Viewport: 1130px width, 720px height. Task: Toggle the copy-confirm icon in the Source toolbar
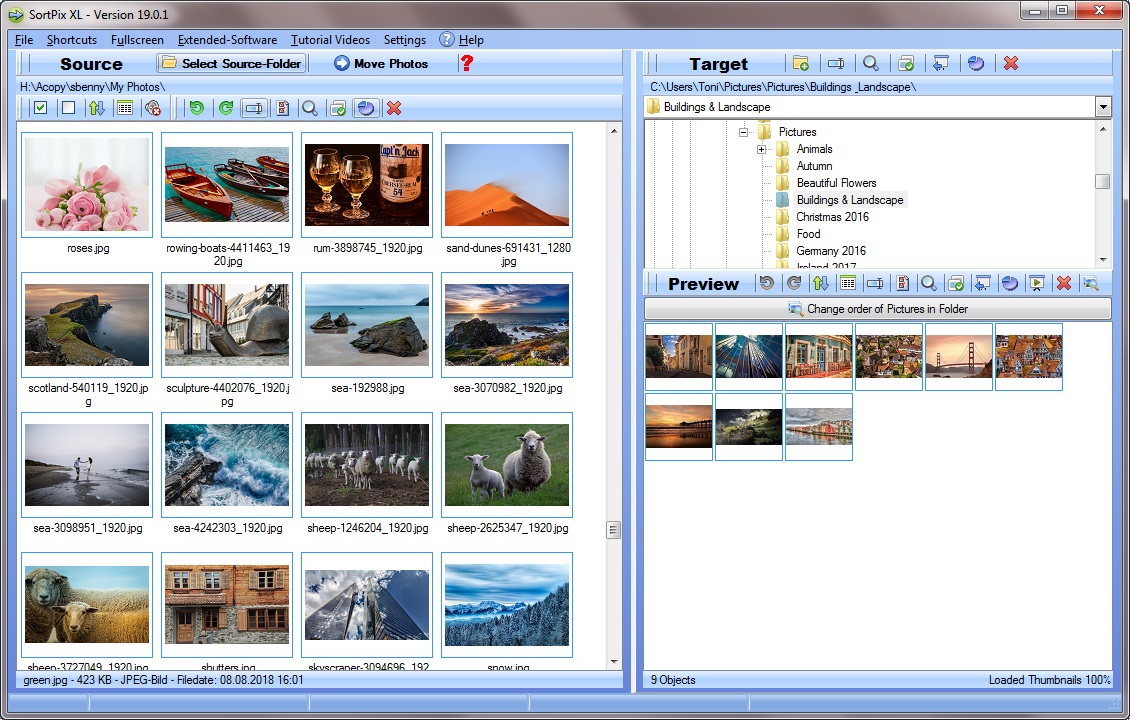click(x=337, y=107)
